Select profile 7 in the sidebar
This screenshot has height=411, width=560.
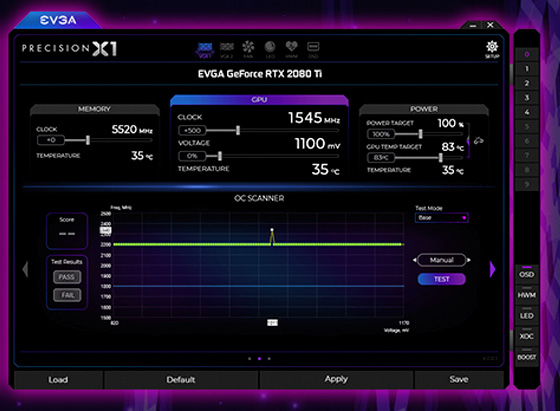pyautogui.click(x=527, y=155)
